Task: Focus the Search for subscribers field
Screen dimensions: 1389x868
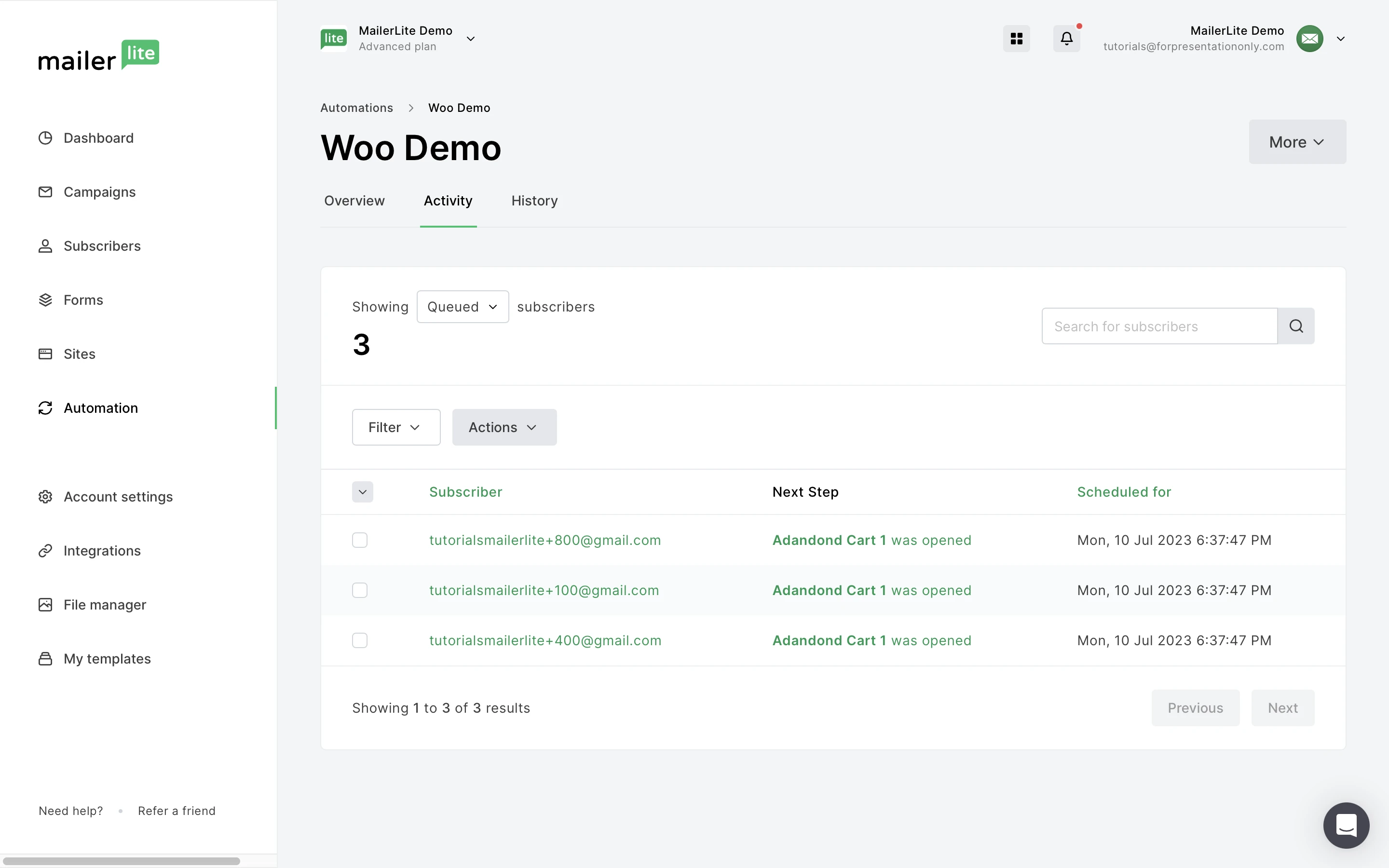Action: (x=1159, y=326)
